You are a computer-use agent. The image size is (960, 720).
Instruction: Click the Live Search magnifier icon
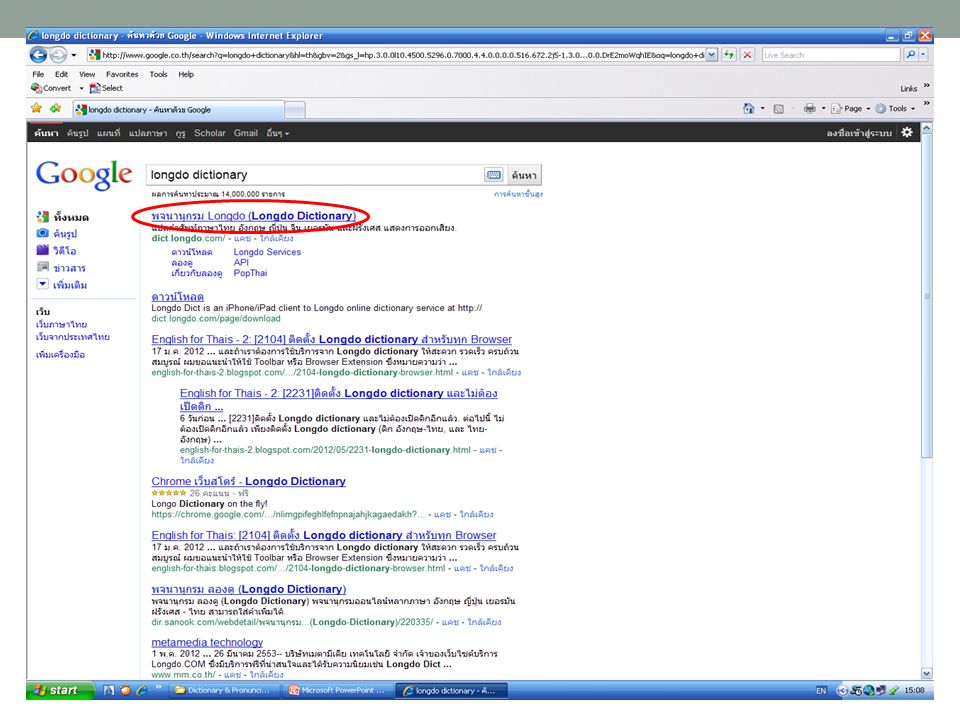(x=910, y=55)
